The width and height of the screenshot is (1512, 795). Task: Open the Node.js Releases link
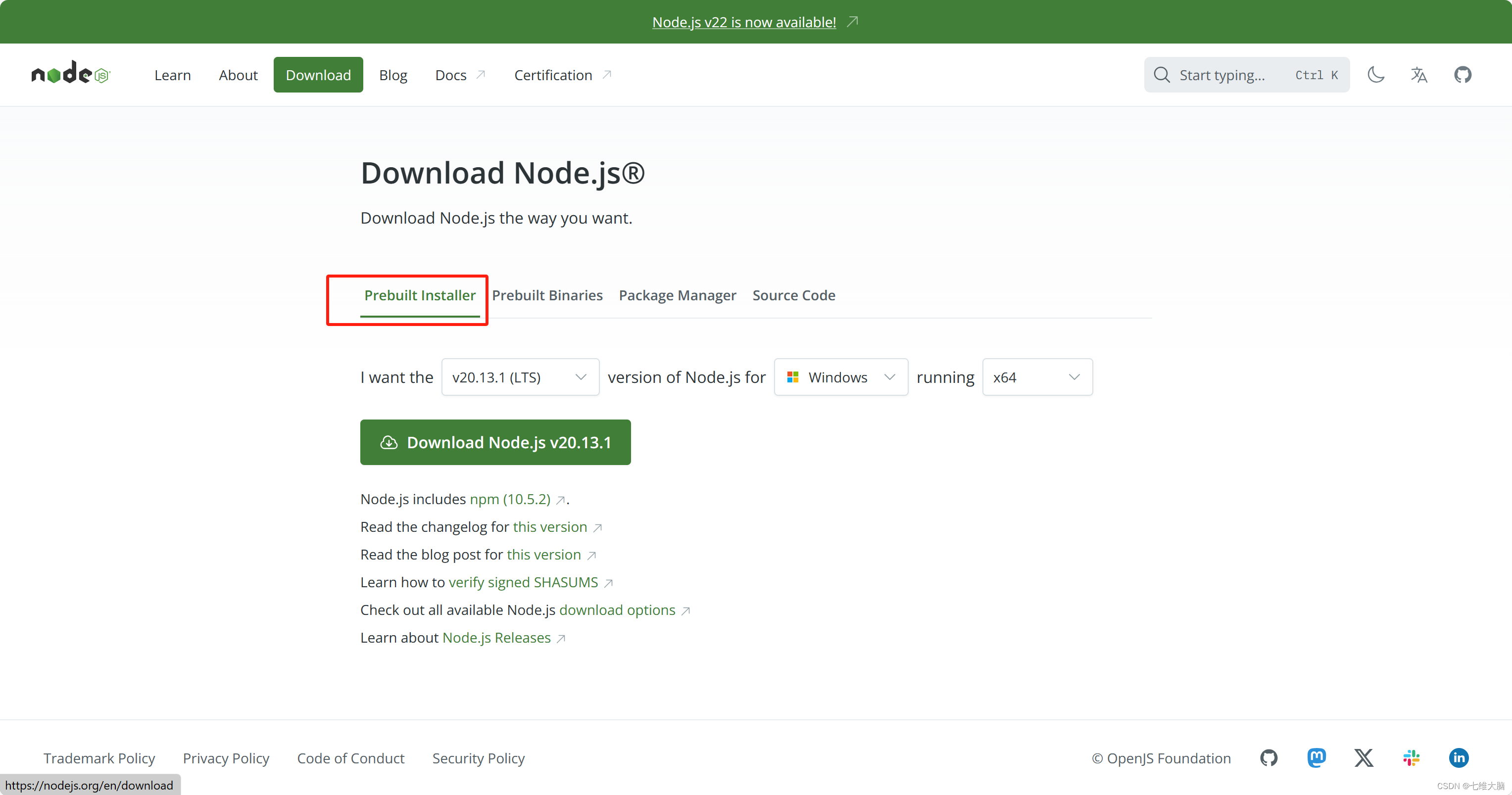[x=496, y=637]
